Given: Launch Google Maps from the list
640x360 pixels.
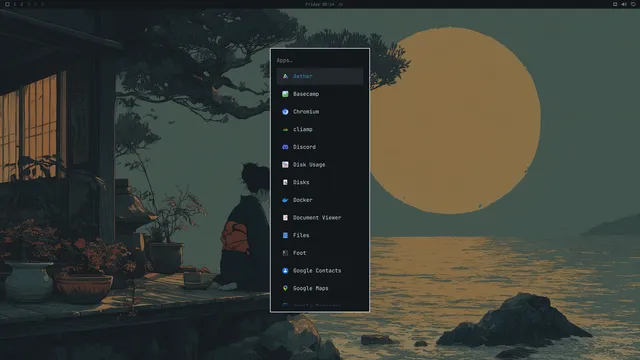Looking at the screenshot, I should point(320,288).
